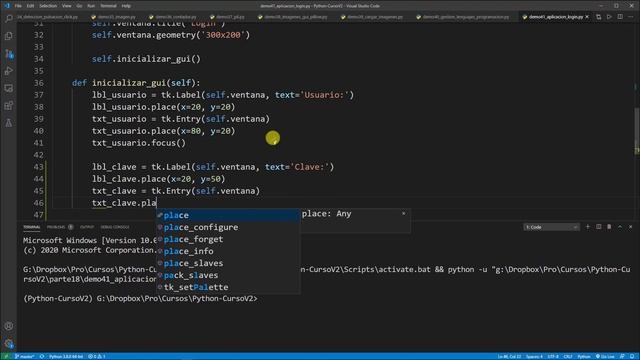Select the 'place_forget' suggestion
The image size is (640, 360).
[x=228, y=239]
